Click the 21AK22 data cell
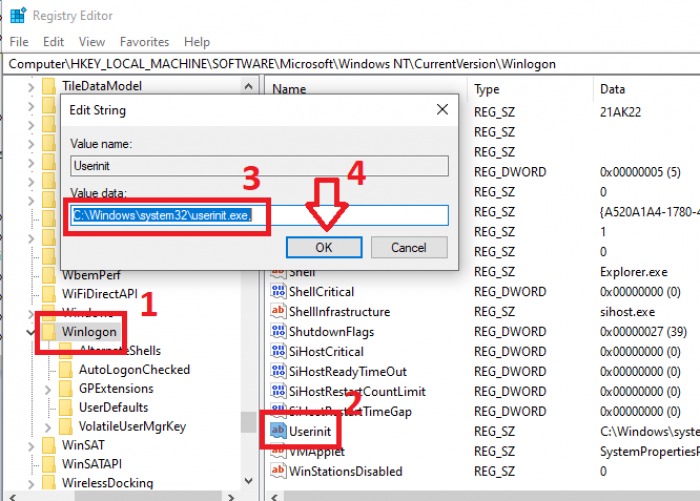Screen dimensions: 700x501 pyautogui.click(x=620, y=112)
